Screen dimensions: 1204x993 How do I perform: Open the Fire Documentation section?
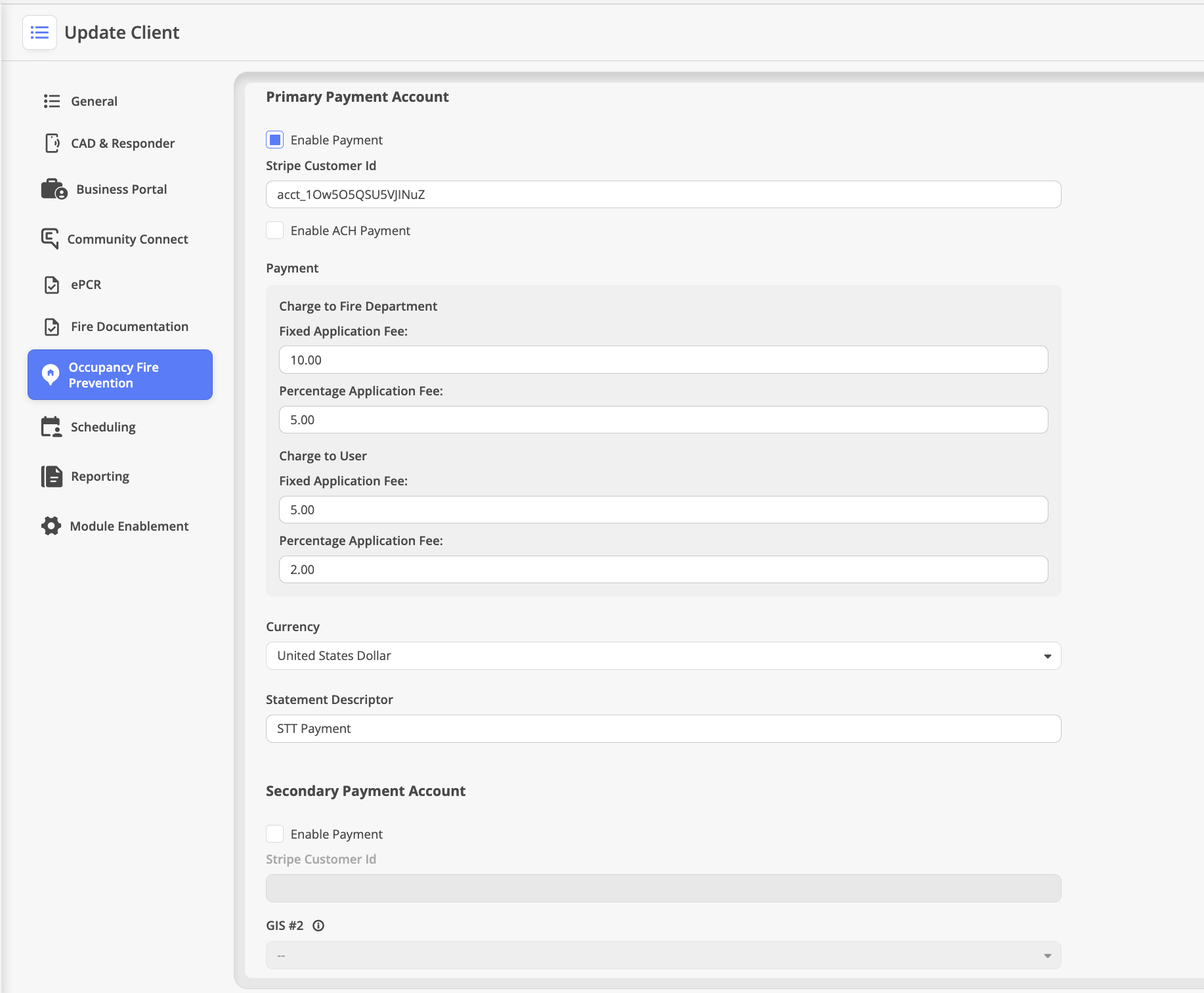[x=129, y=326]
